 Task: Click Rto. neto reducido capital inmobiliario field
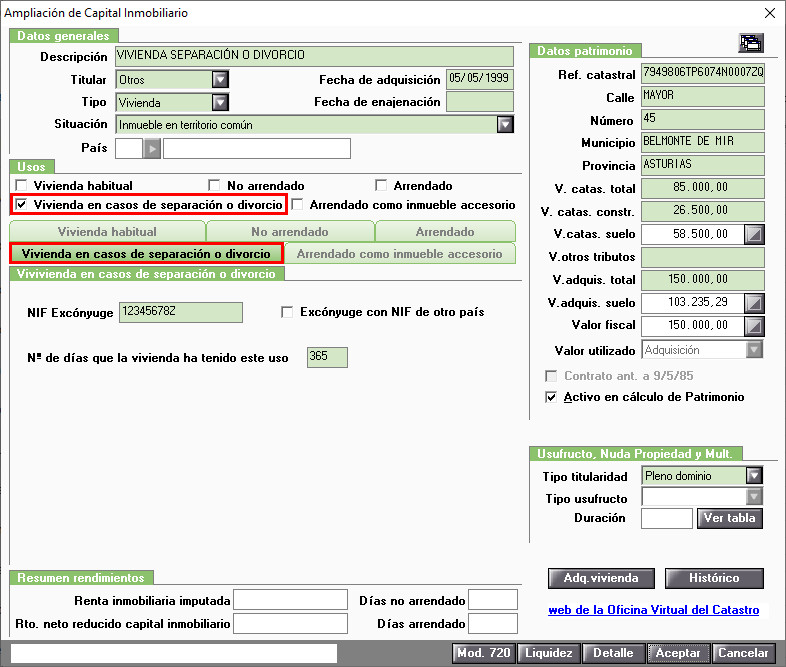point(291,623)
